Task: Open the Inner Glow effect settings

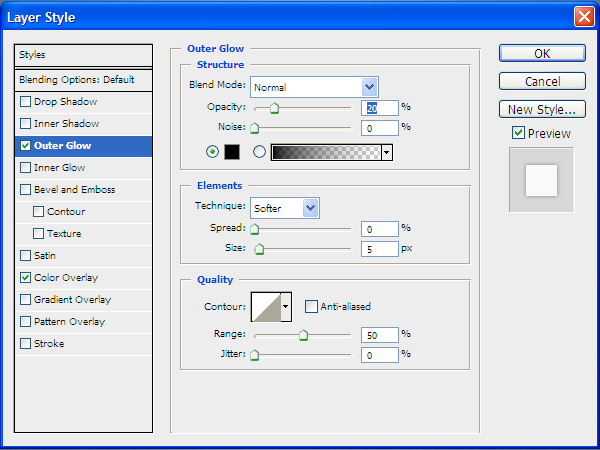Action: coord(59,168)
